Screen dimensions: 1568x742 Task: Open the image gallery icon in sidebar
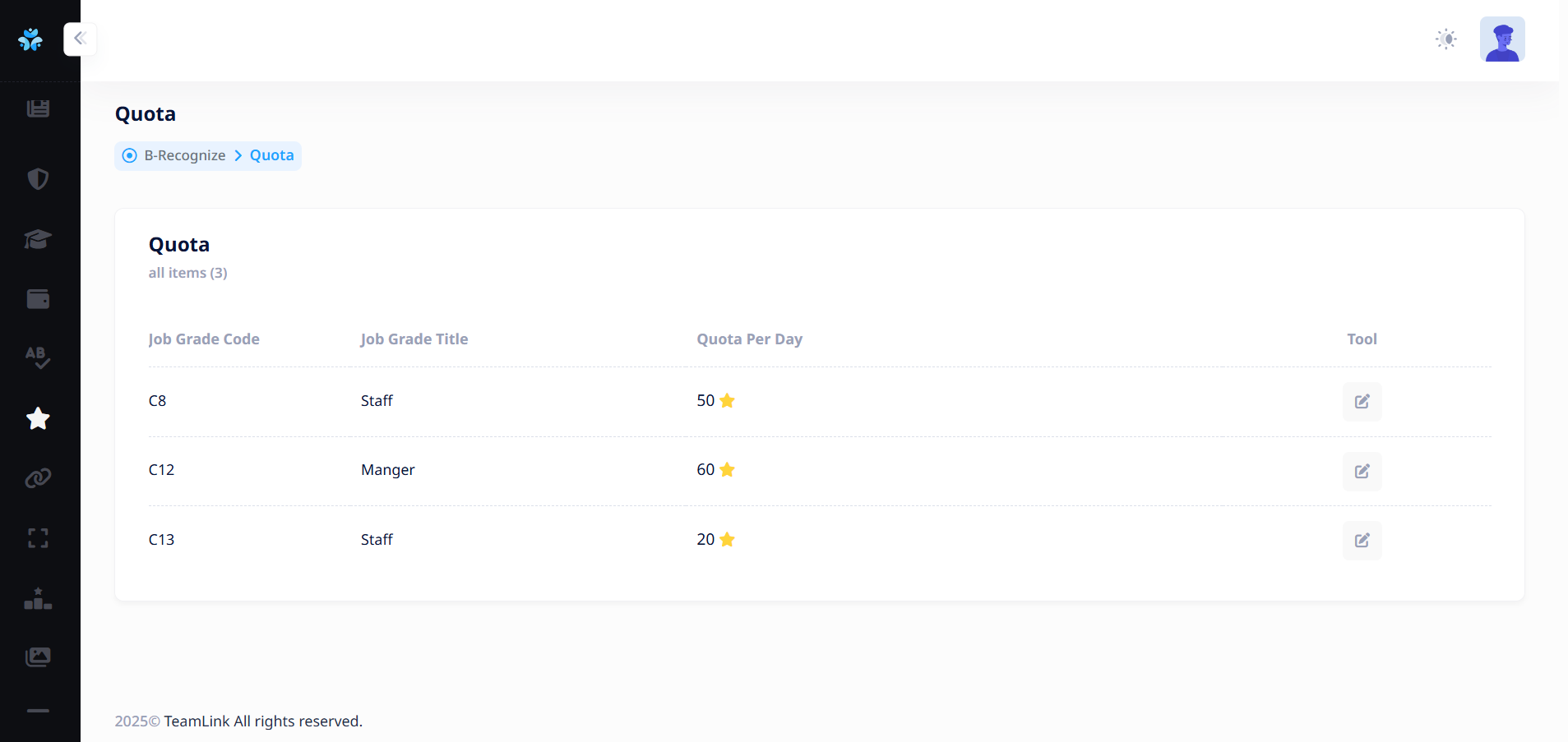(38, 657)
